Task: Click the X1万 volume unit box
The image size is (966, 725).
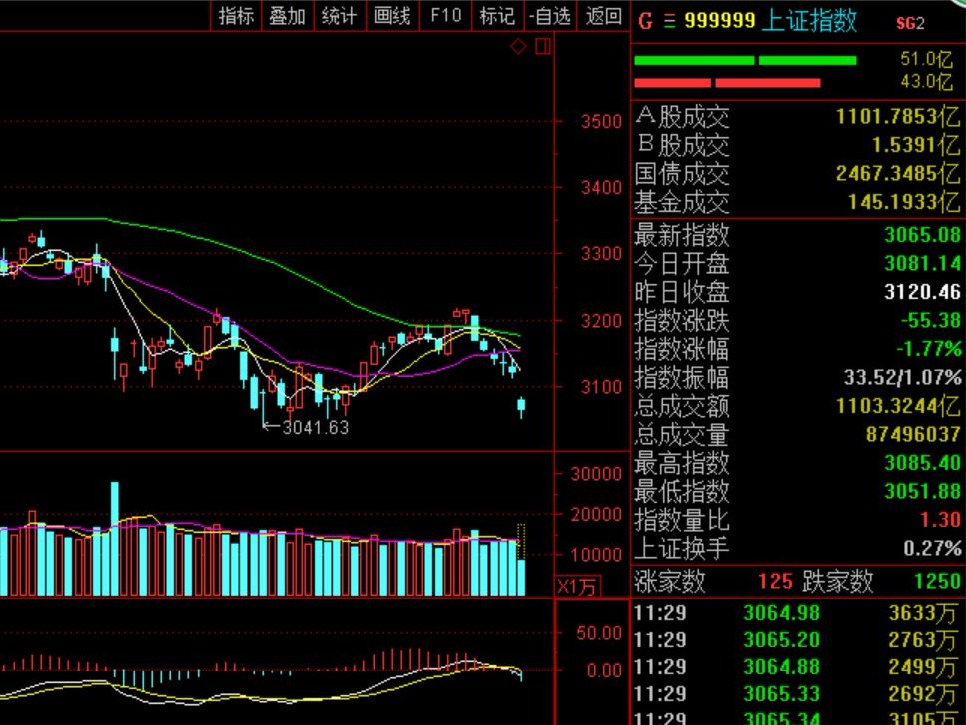Action: point(577,587)
